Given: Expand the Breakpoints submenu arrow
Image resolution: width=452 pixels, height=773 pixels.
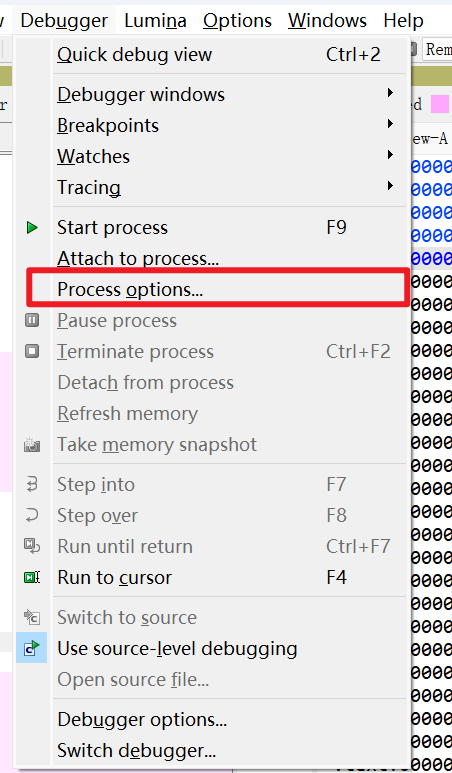Looking at the screenshot, I should click(390, 124).
